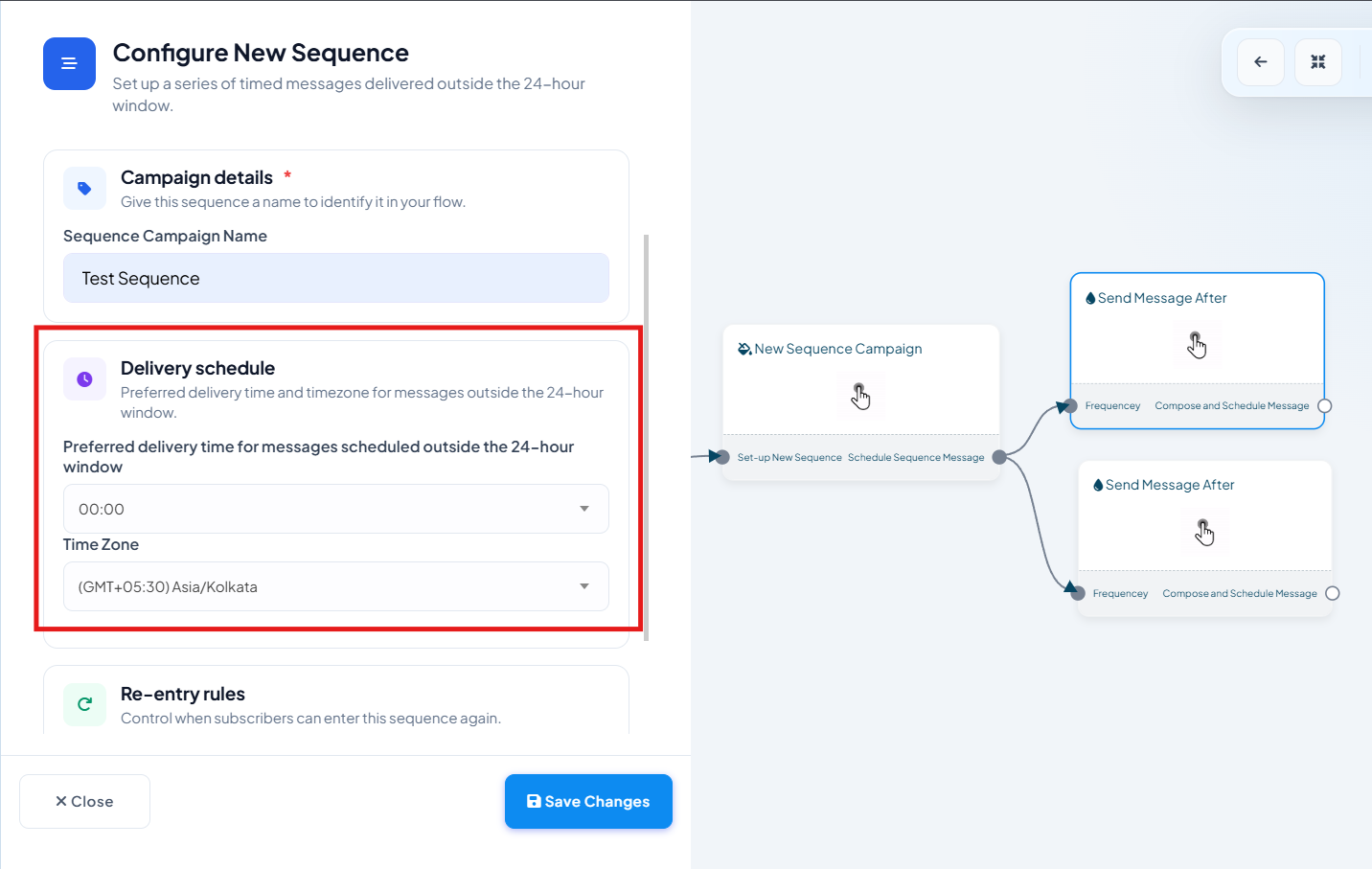
Task: Click the back arrow toolbar button
Action: tap(1261, 62)
